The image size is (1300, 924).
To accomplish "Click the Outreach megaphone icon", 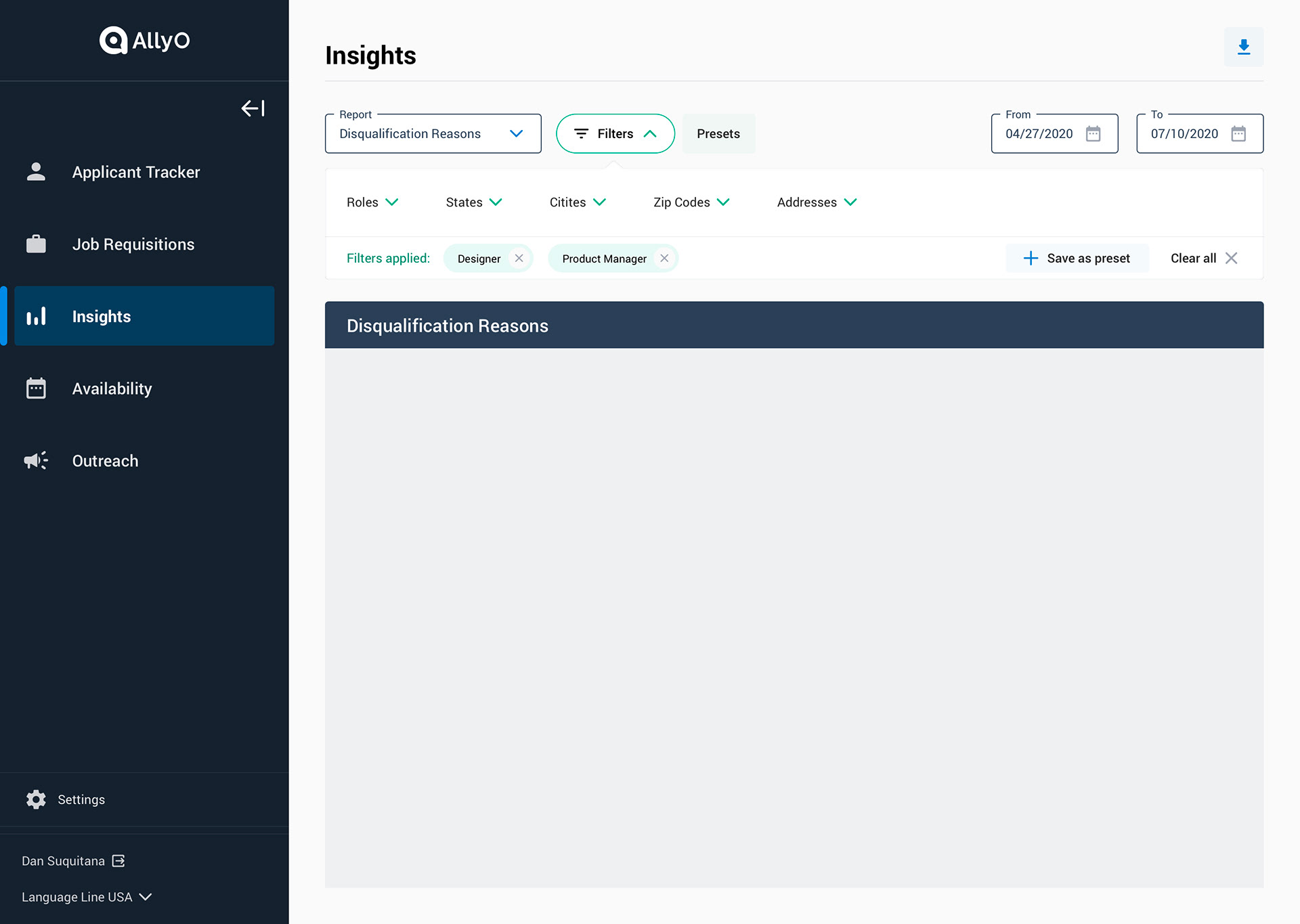I will [x=36, y=461].
